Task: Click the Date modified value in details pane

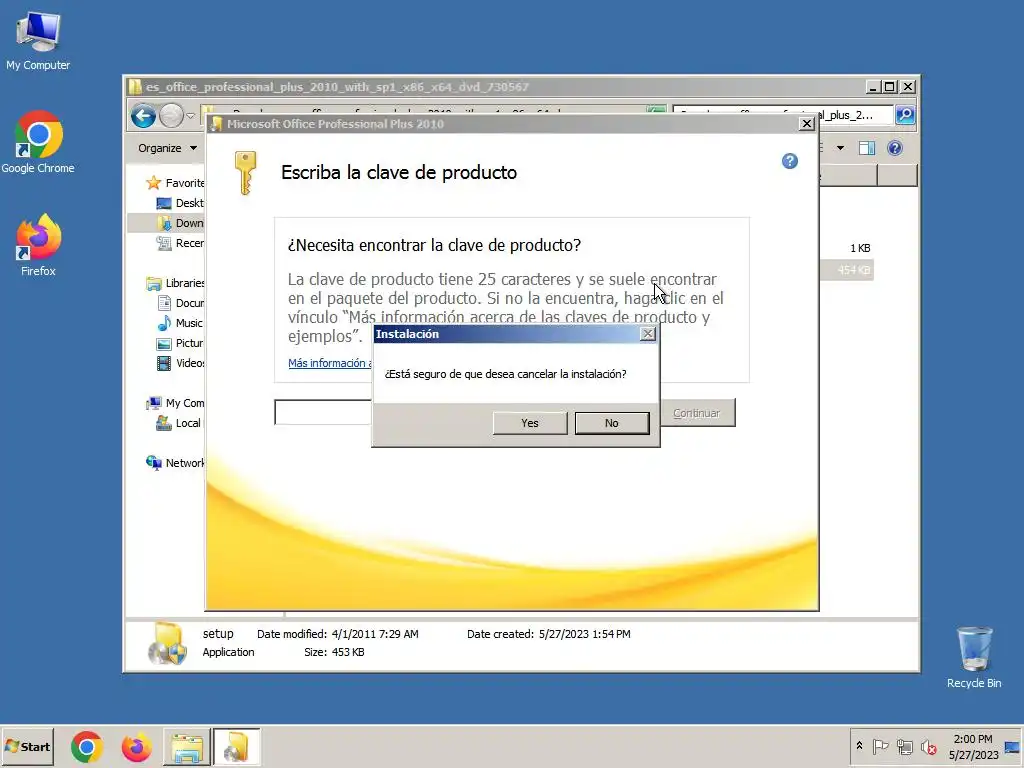Action: tap(375, 634)
